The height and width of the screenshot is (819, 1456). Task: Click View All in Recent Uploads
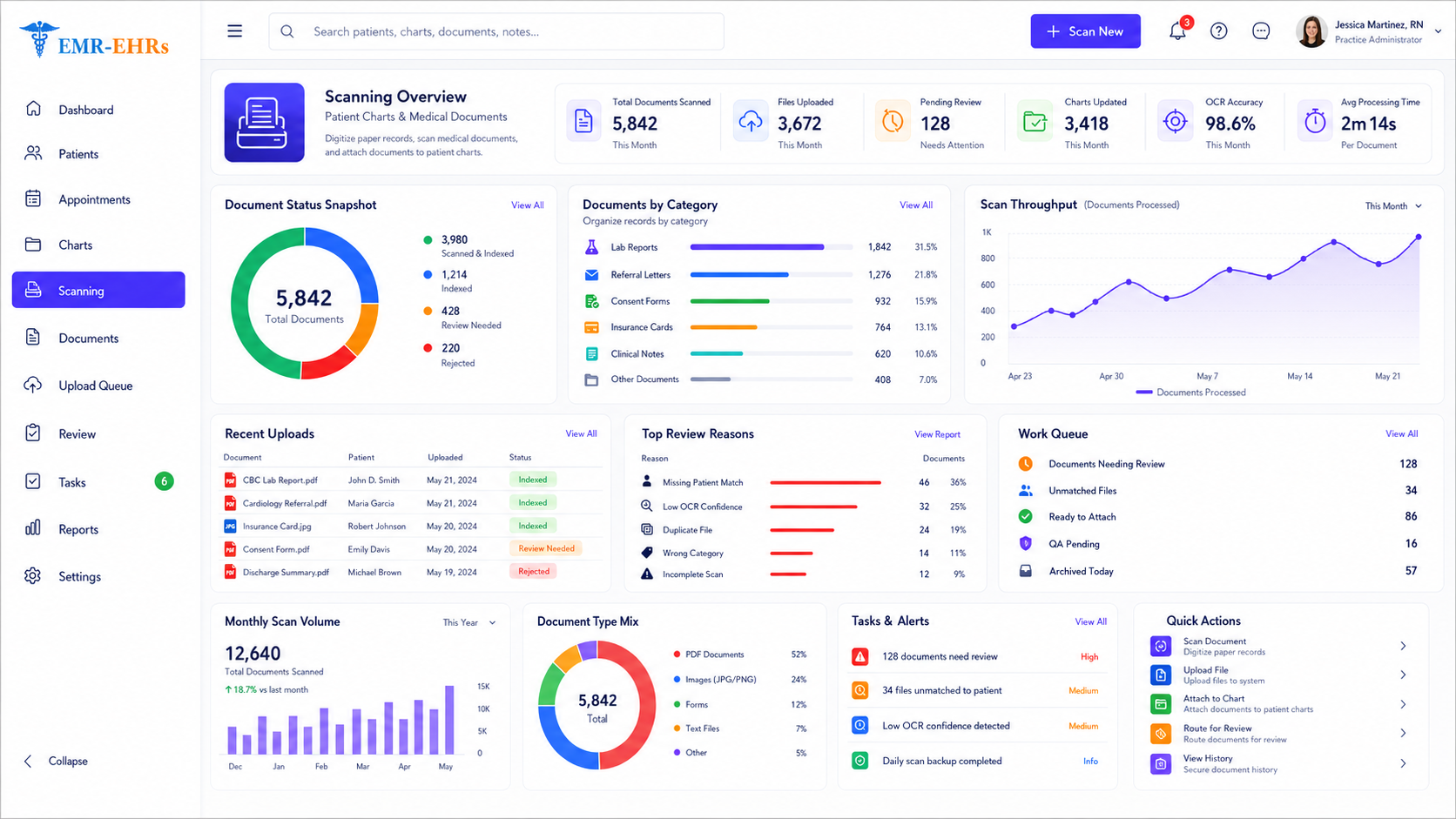tap(581, 433)
